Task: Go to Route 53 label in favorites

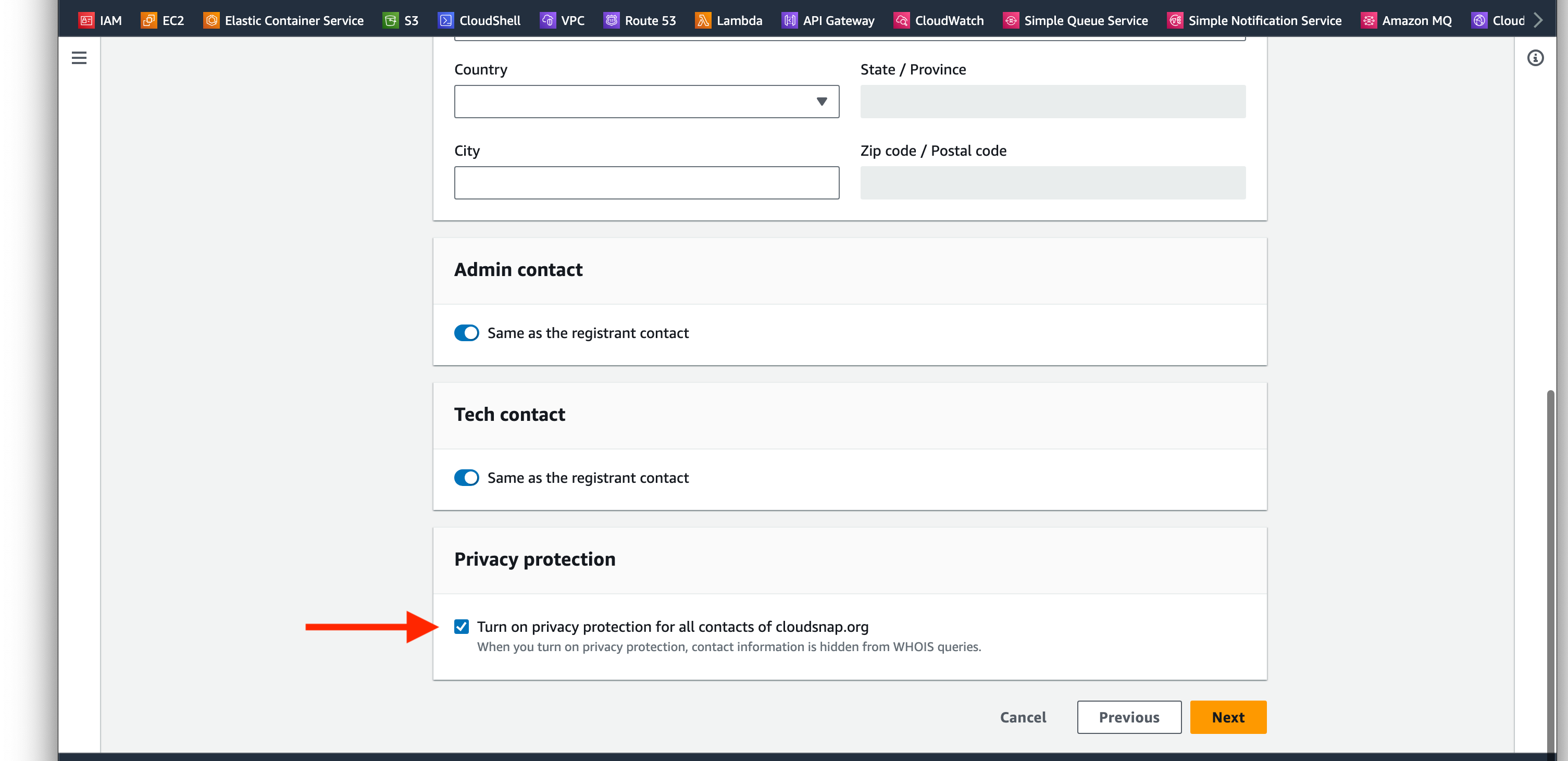Action: coord(650,21)
